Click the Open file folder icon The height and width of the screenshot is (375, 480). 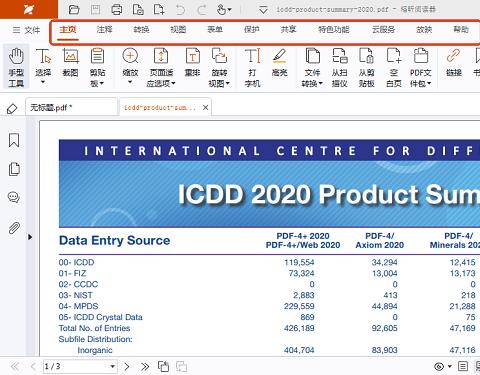(x=74, y=9)
